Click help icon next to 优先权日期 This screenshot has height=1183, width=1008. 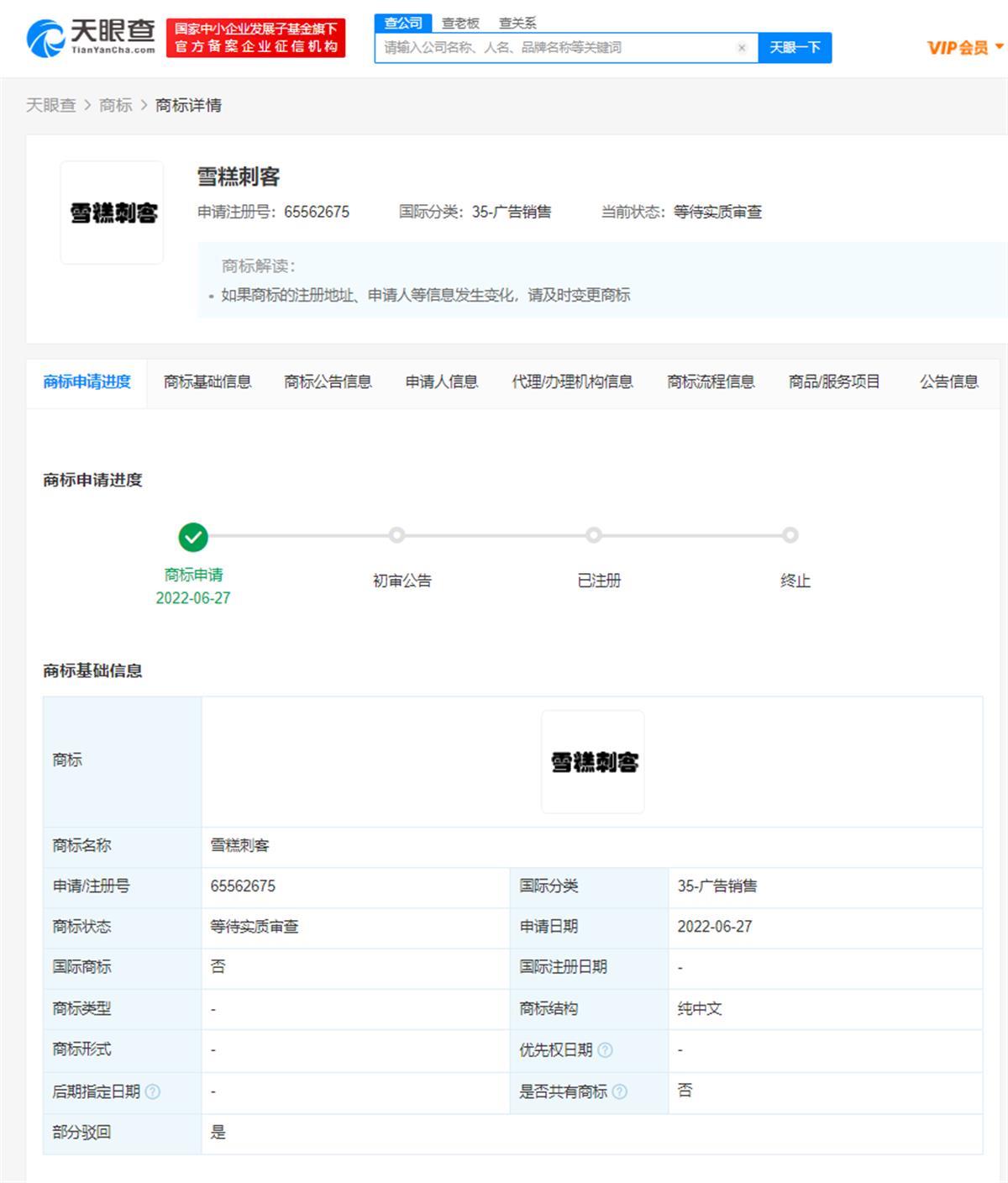(x=605, y=1050)
